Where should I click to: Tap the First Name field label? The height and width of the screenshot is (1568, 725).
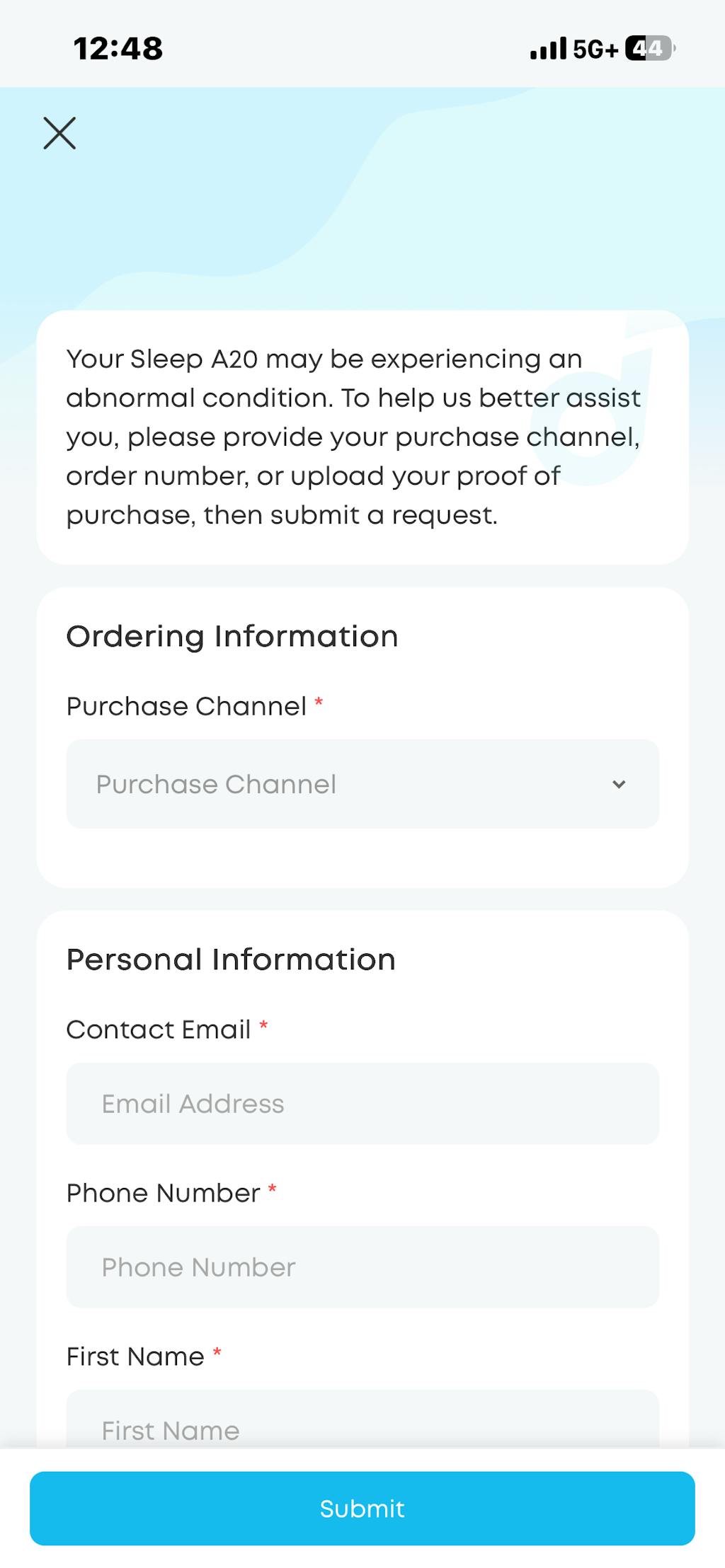tap(135, 1356)
